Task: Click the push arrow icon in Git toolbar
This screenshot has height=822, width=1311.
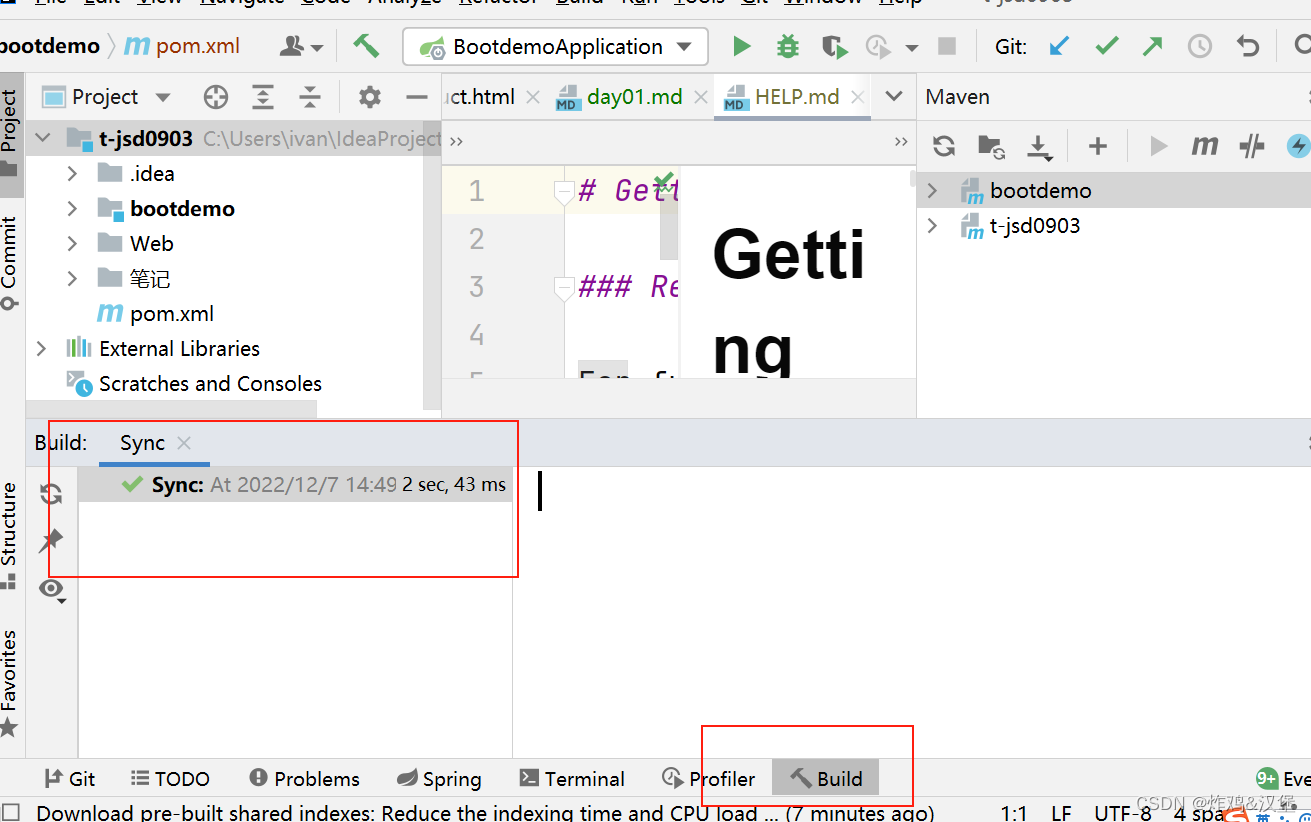Action: 1152,46
